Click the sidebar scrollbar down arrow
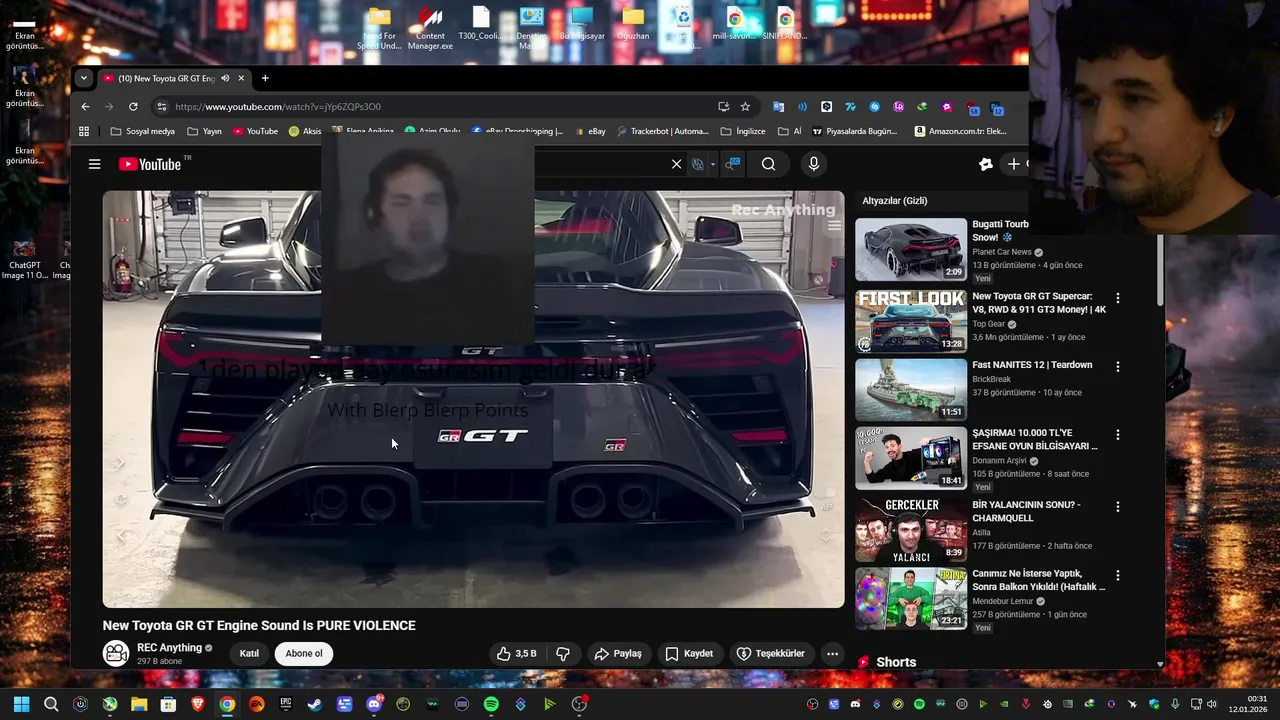This screenshot has height=720, width=1280. tap(1160, 663)
